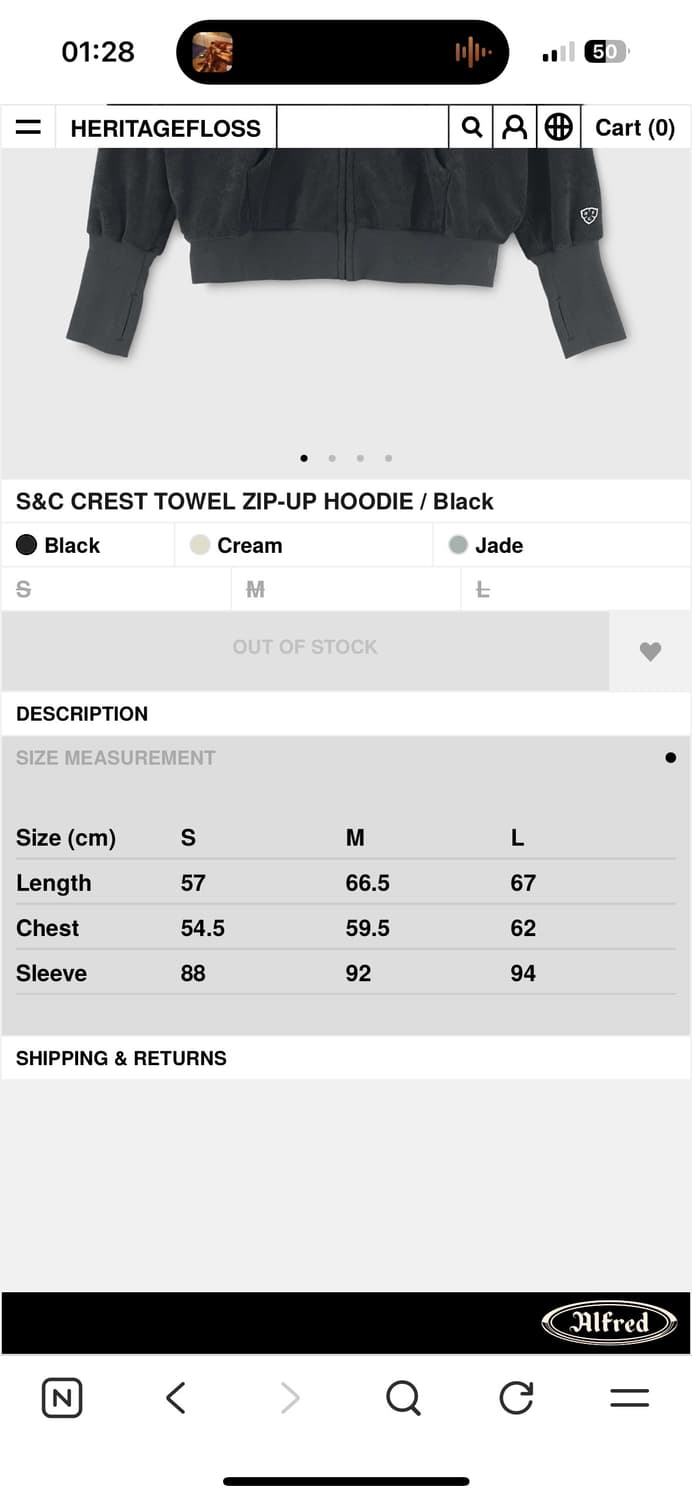
Task: Expand the DESCRIPTION section
Action: [82, 714]
